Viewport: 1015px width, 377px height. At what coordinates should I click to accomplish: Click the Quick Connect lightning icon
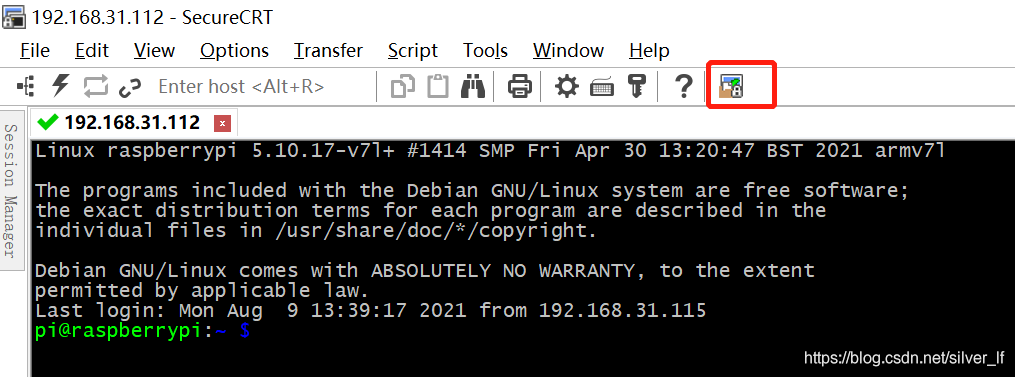pos(60,86)
